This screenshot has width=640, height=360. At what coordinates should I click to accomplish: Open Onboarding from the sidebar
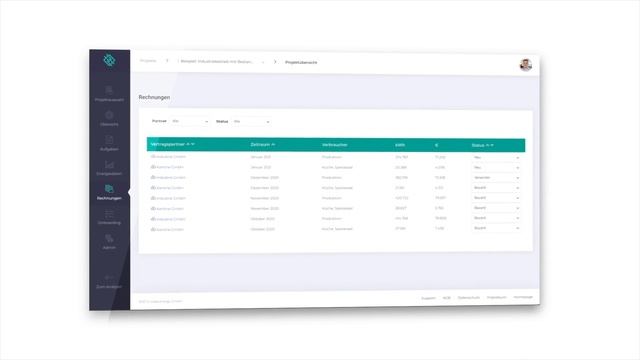coord(109,217)
